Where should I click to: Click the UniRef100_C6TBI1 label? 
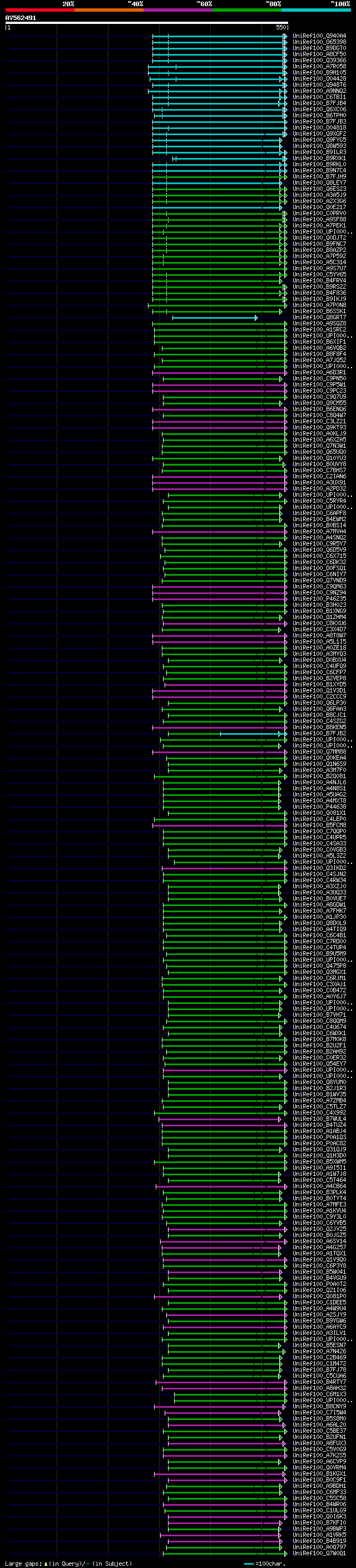click(x=319, y=97)
